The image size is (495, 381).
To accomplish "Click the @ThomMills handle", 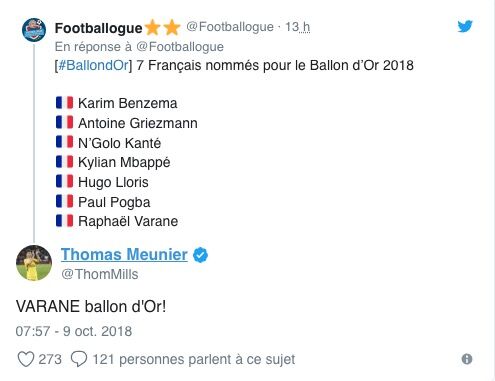I will pos(100,274).
